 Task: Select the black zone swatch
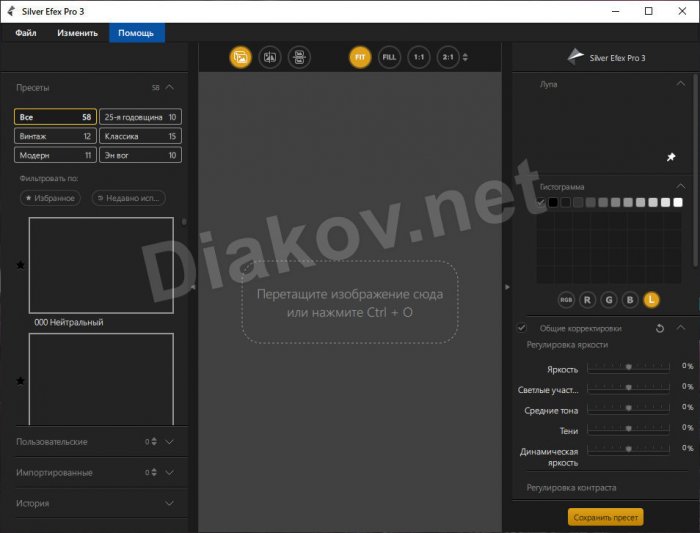[x=553, y=202]
